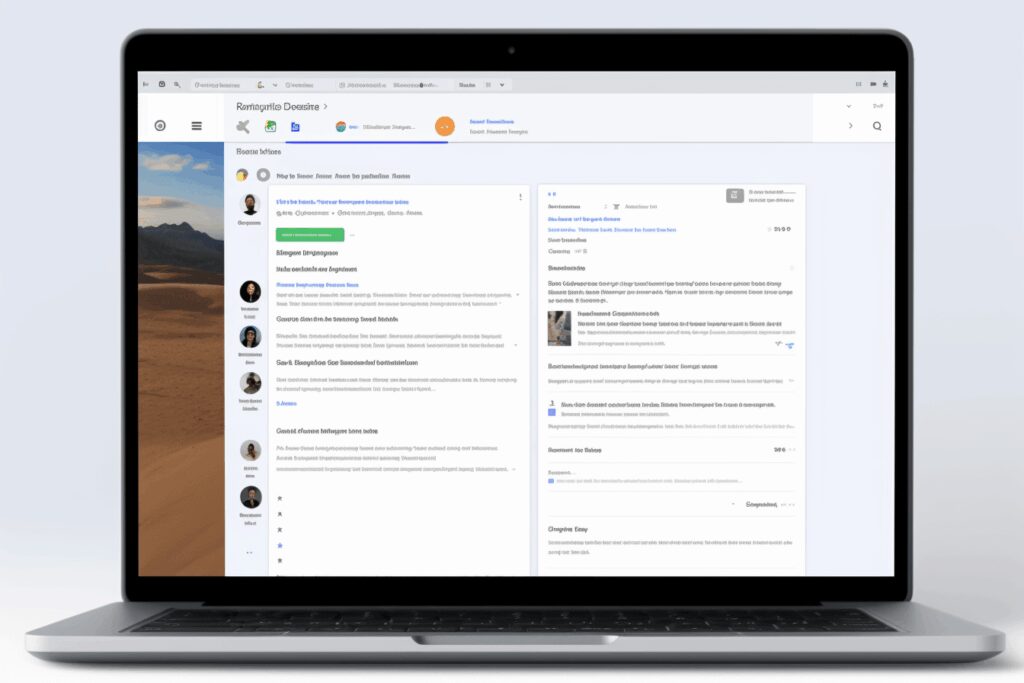This screenshot has width=1024, height=683.
Task: Open the blue heading link on left card
Action: (x=342, y=201)
